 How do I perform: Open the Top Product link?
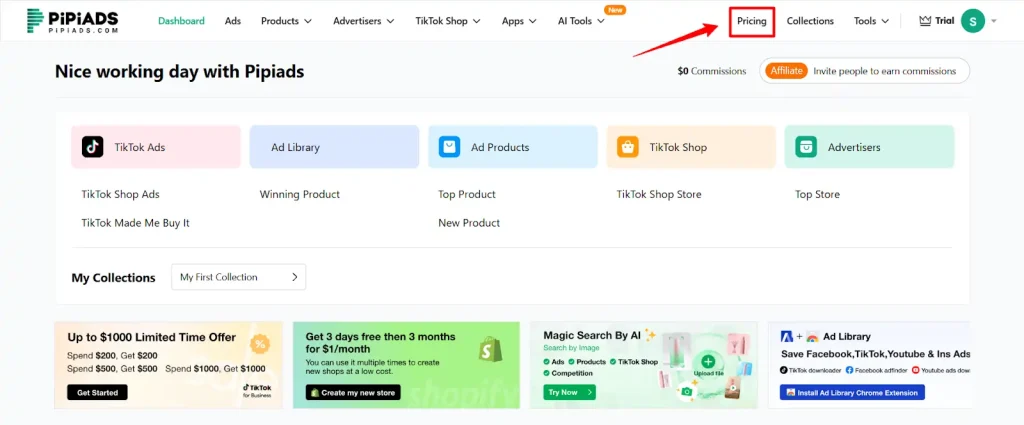pyautogui.click(x=467, y=195)
